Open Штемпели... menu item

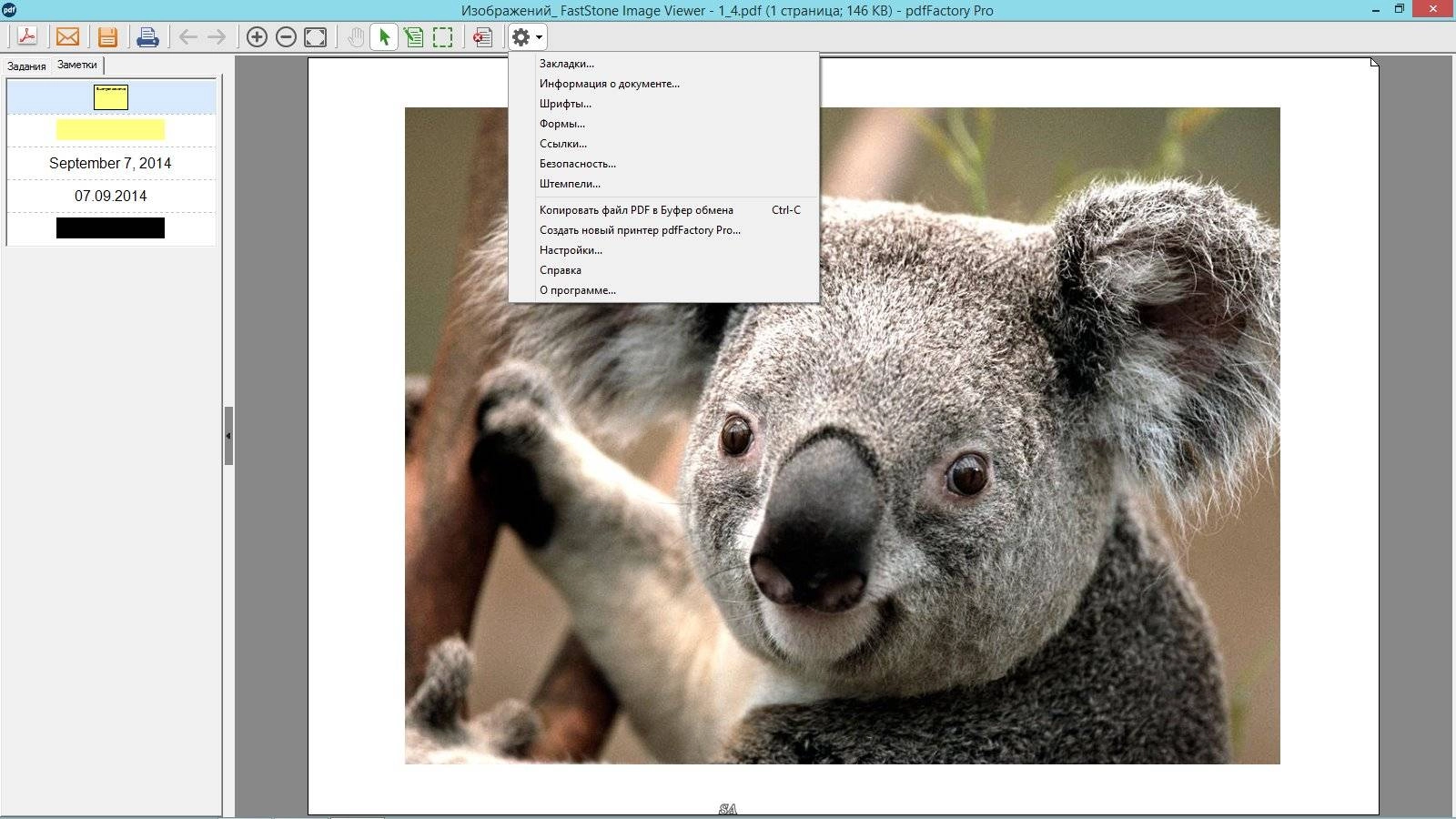663,184
